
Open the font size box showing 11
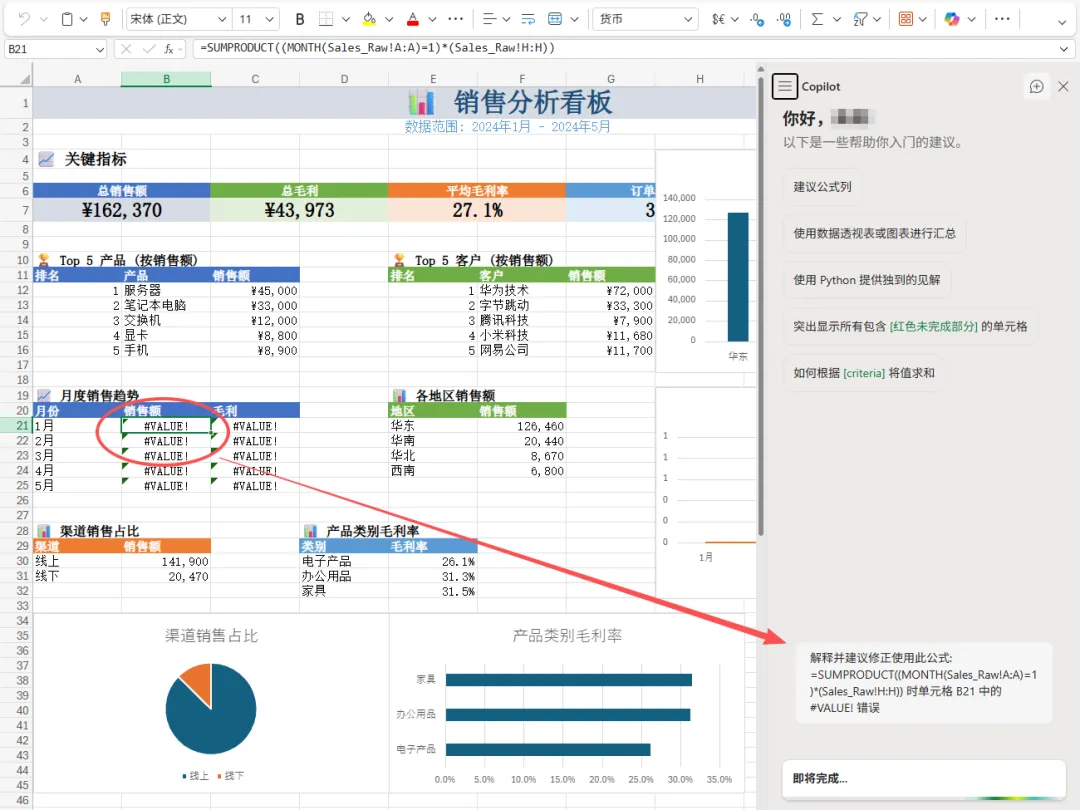click(x=256, y=19)
